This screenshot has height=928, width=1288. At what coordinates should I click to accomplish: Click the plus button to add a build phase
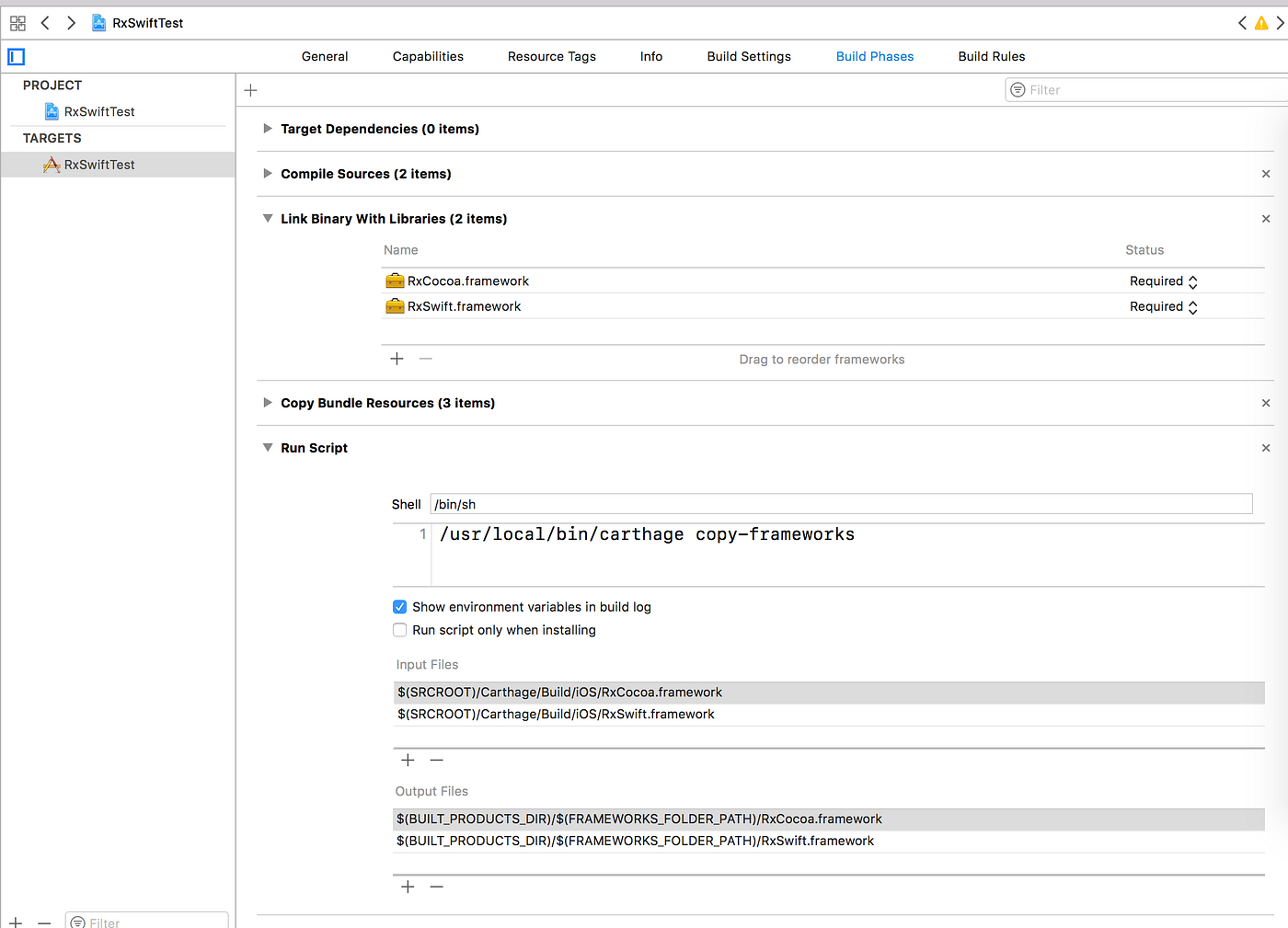point(250,89)
